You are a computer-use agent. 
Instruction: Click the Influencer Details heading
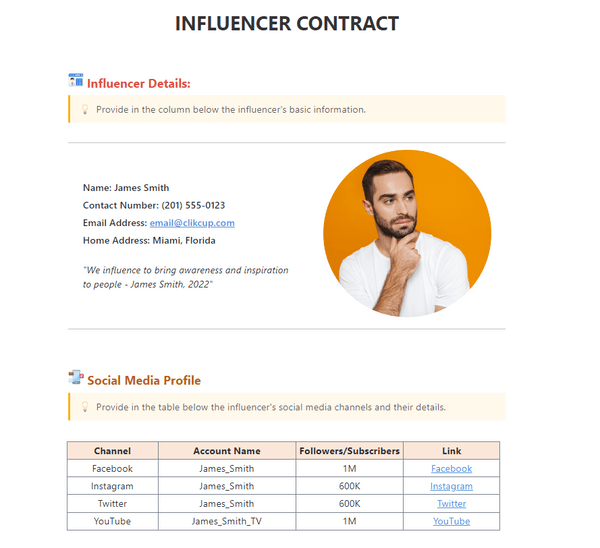[x=139, y=83]
